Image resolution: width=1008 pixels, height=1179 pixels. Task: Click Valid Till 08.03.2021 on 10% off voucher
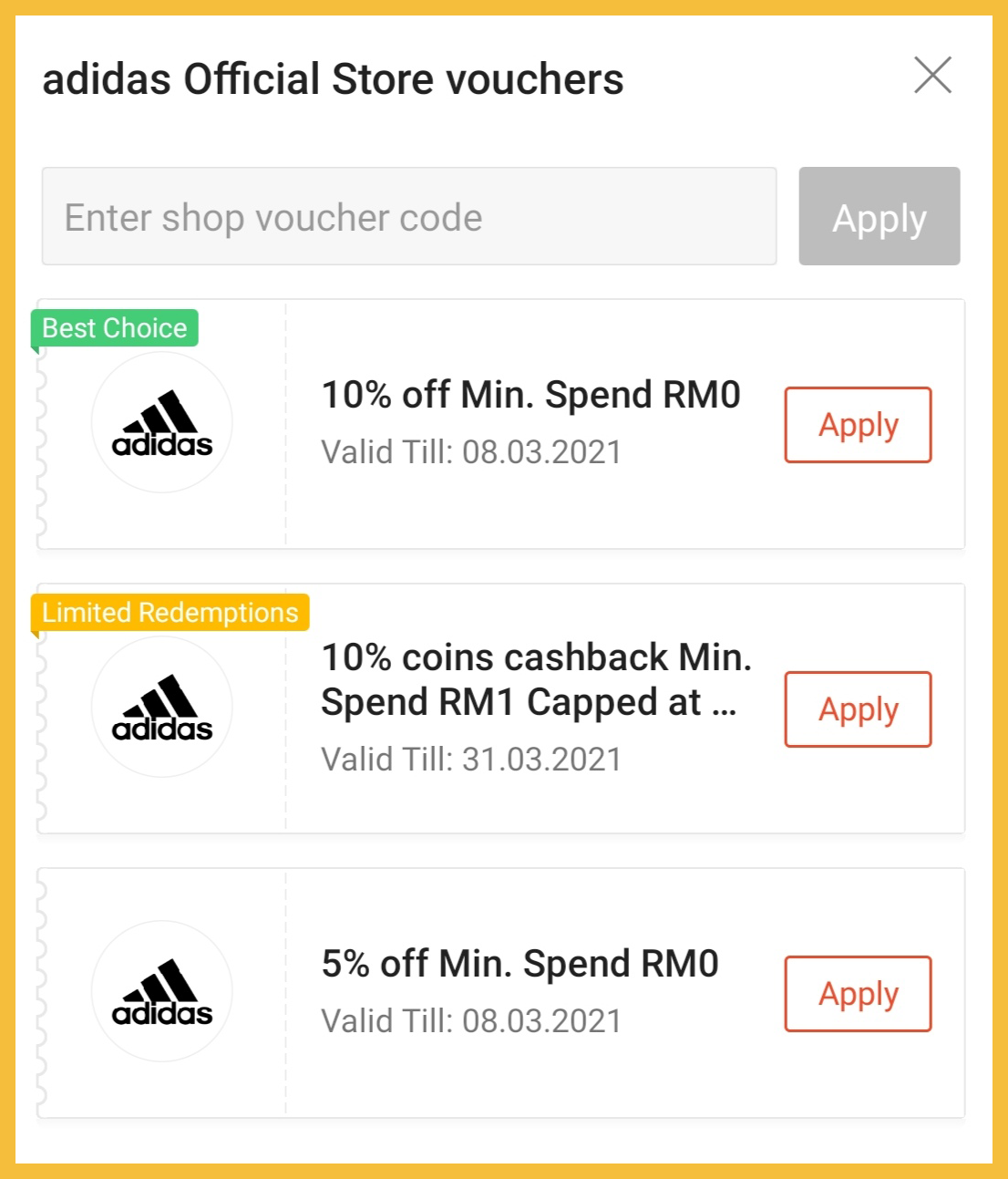[x=471, y=452]
